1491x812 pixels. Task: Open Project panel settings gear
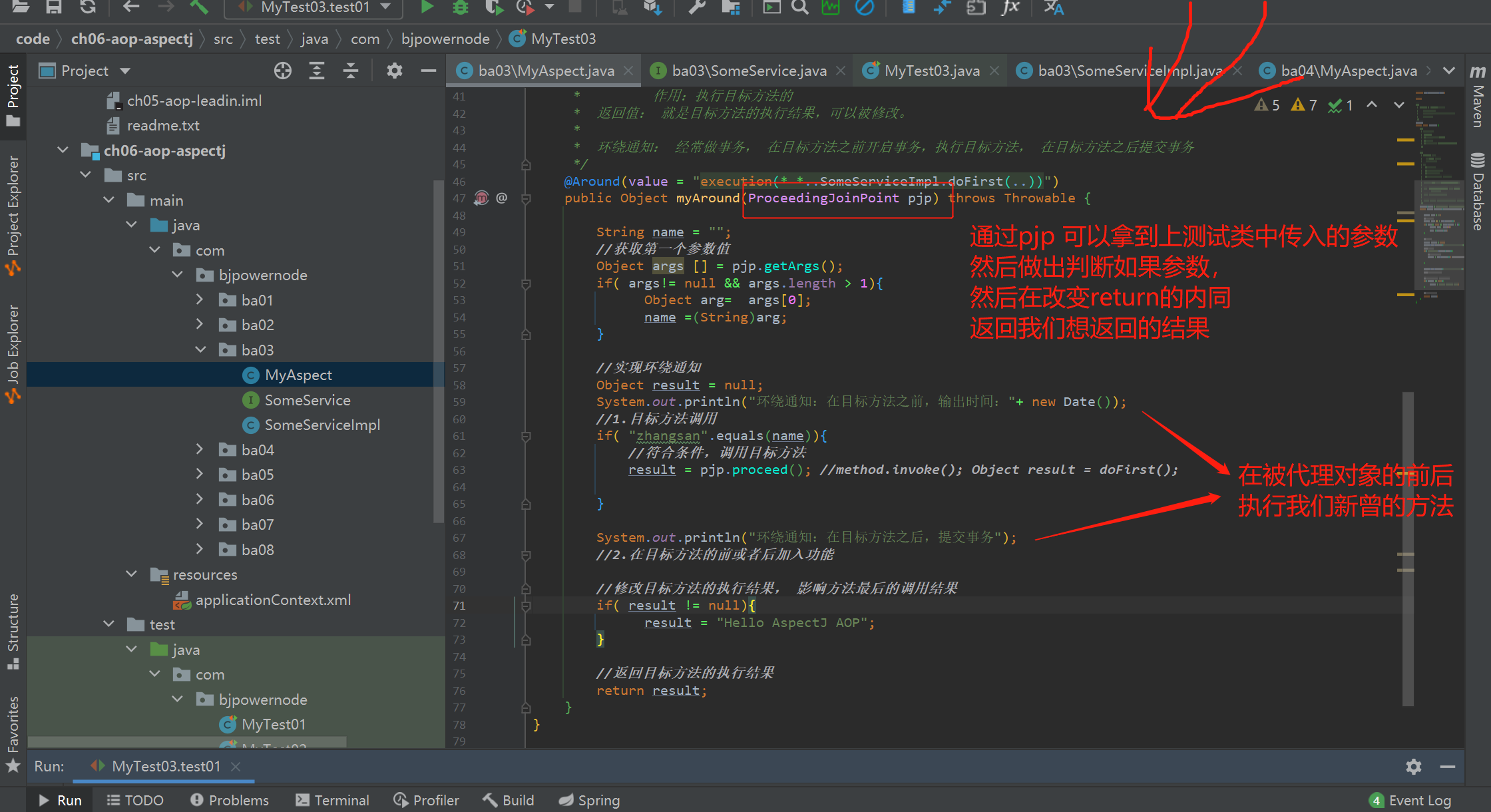[x=394, y=71]
